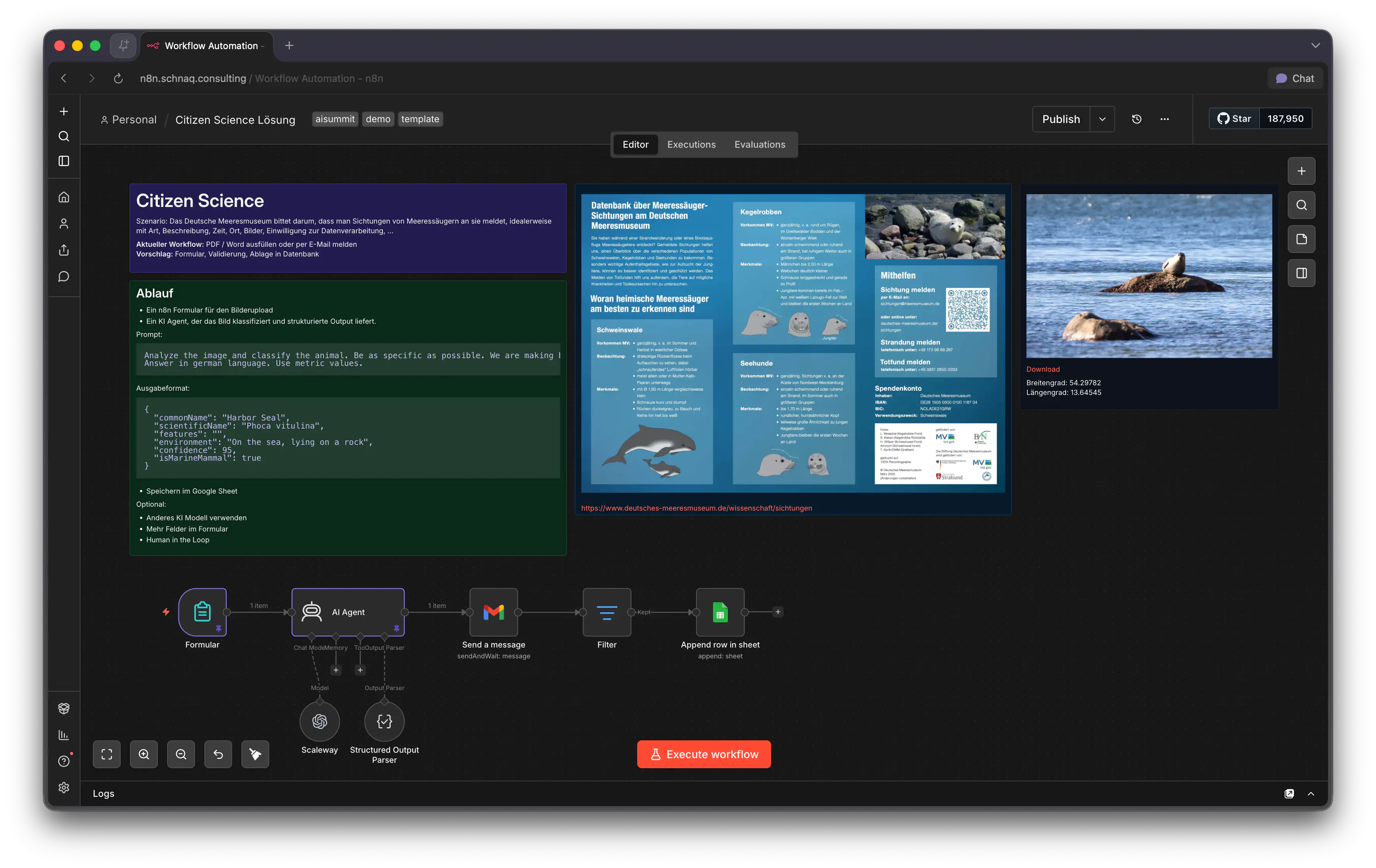The height and width of the screenshot is (868, 1376).
Task: Click the zoom to fit canvas icon
Action: pyautogui.click(x=107, y=754)
